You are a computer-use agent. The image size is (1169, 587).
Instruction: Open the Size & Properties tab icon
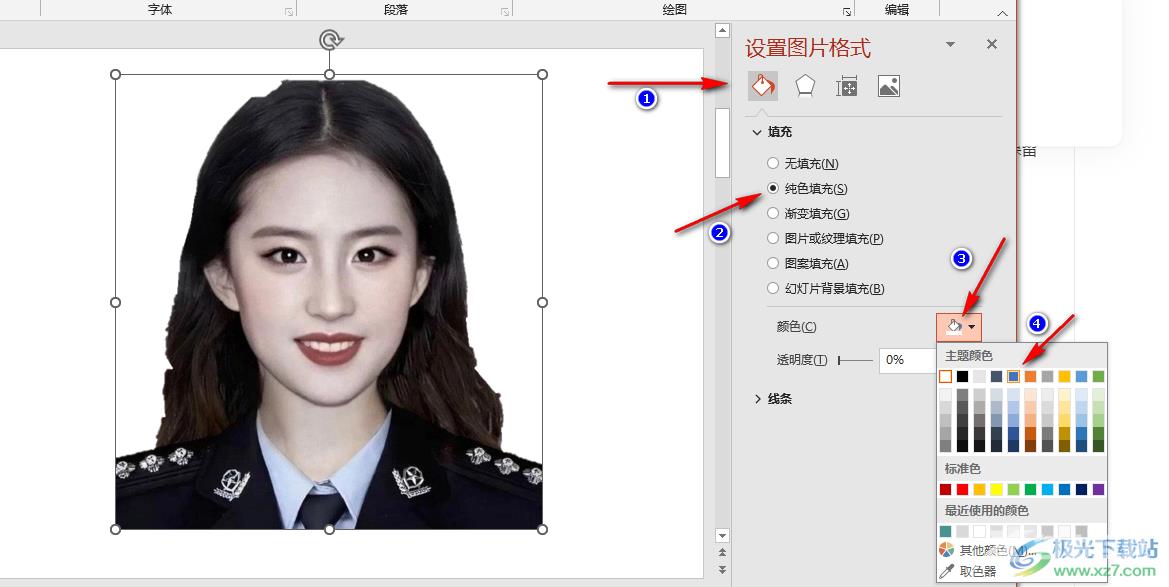847,87
